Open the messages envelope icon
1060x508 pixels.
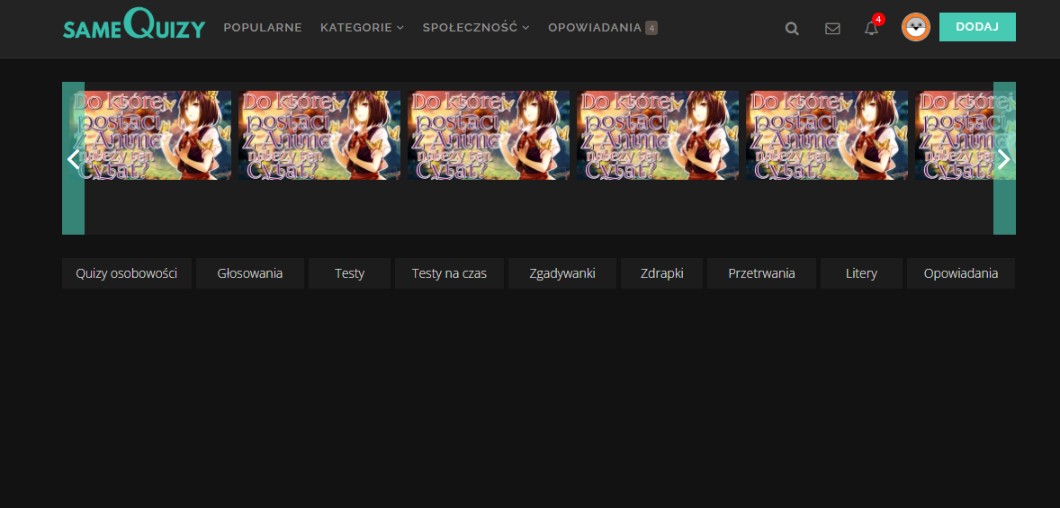coord(832,29)
